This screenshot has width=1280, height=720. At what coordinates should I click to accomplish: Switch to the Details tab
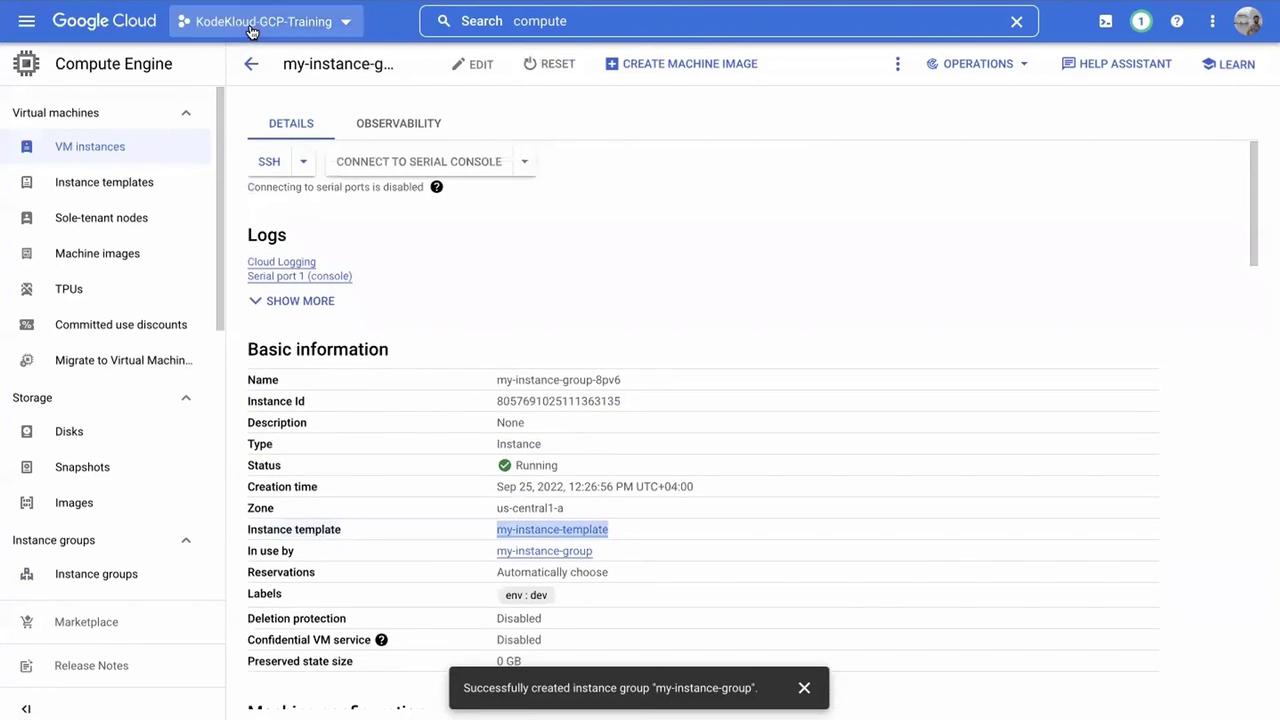click(x=291, y=124)
